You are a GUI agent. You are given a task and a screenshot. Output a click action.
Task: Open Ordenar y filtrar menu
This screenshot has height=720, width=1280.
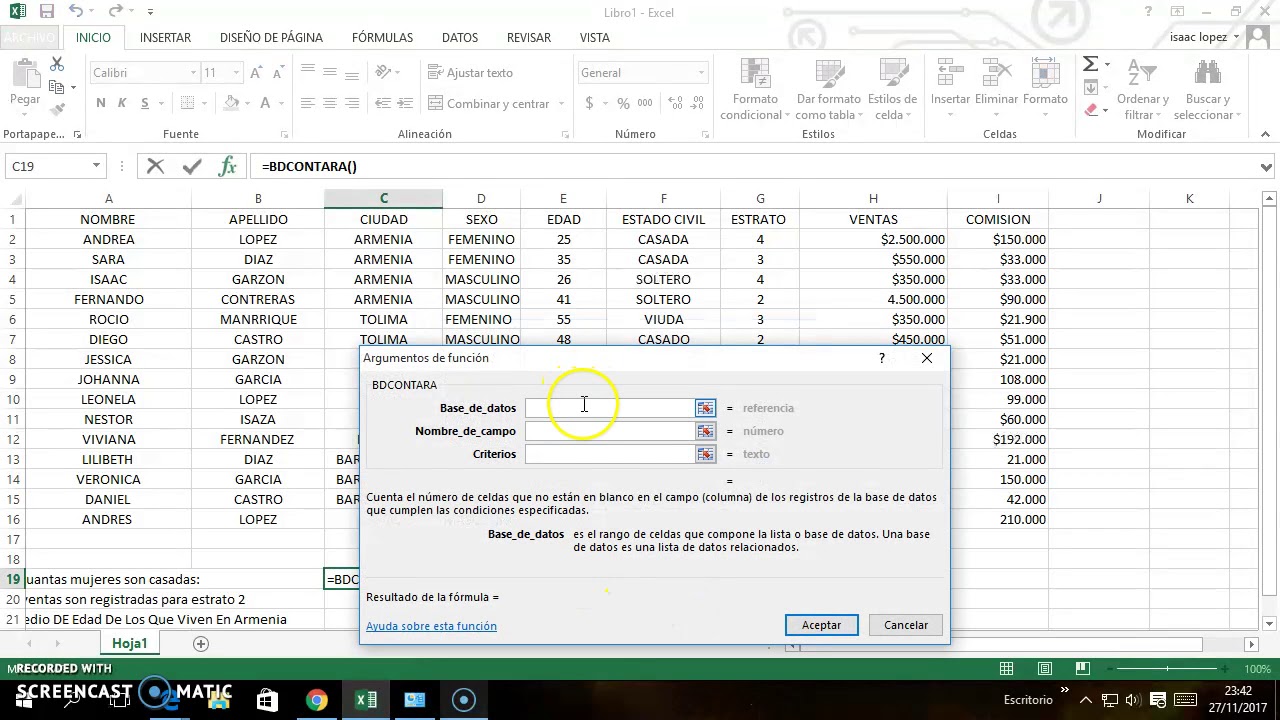click(1142, 90)
